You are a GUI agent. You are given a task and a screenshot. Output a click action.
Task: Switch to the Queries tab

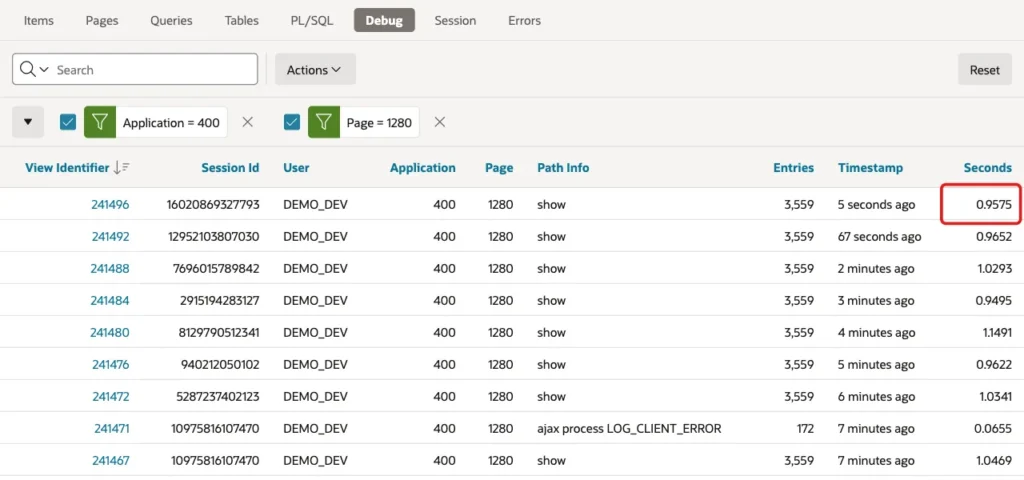click(x=171, y=20)
